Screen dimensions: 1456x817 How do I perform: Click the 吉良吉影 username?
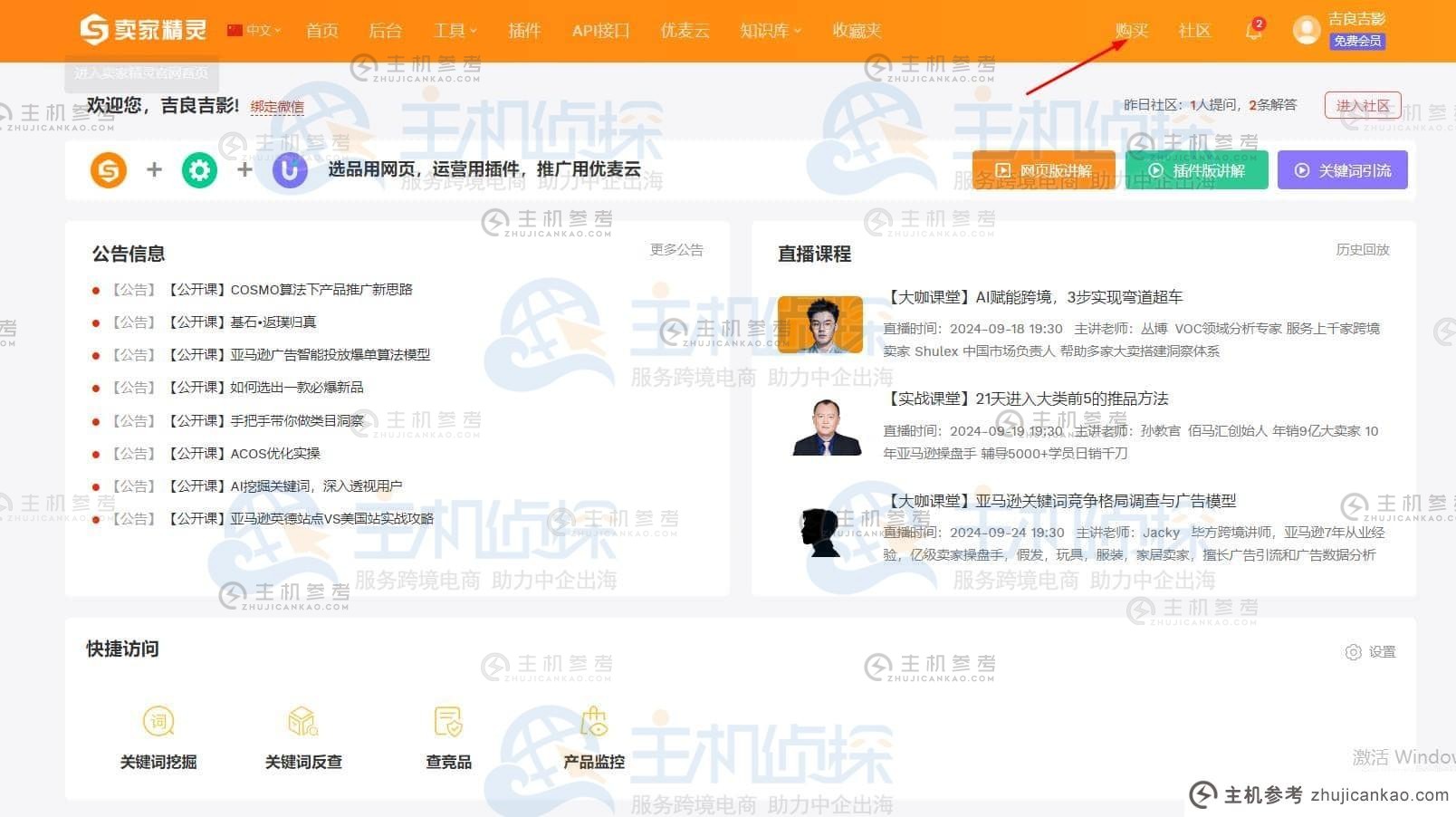(1357, 18)
